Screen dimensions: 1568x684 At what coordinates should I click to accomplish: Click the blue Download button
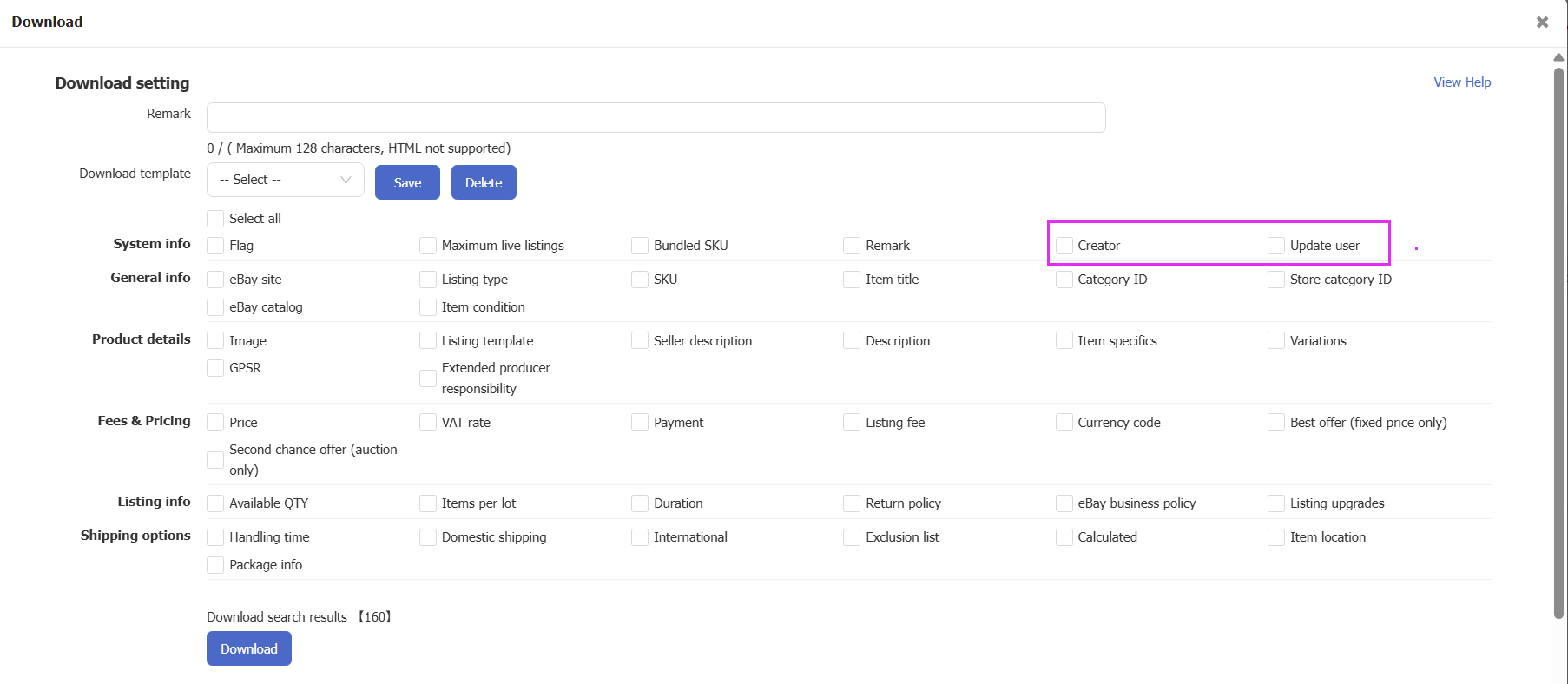(249, 648)
